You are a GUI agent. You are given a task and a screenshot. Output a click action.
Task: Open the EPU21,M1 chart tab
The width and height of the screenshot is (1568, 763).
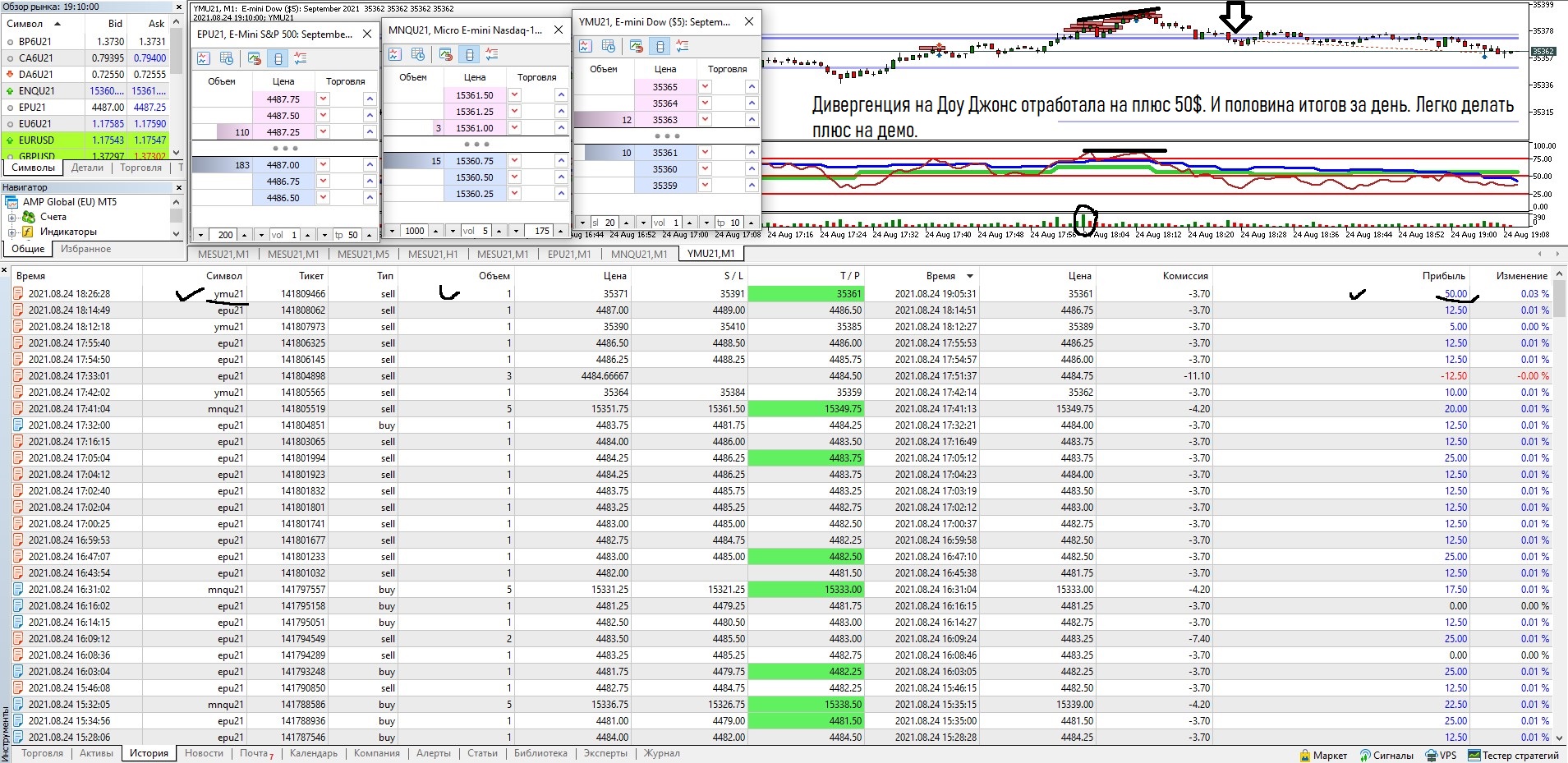tap(569, 254)
